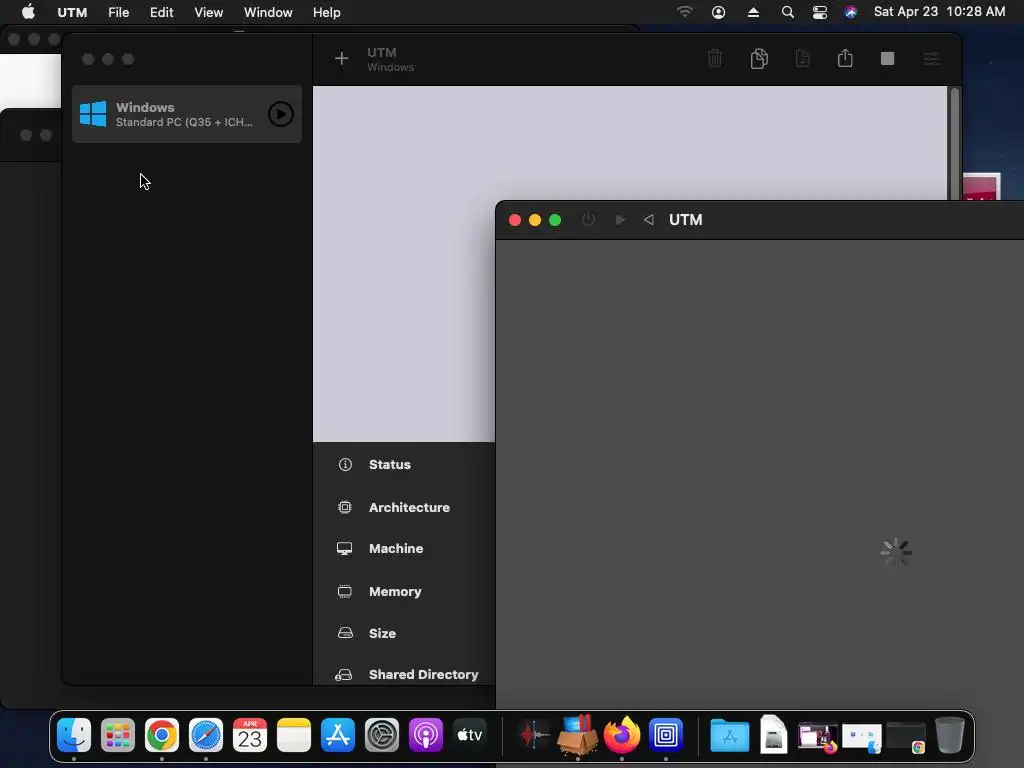Click the Windows logo icon in the sidebar
Viewport: 1024px width, 768px height.
coord(93,114)
